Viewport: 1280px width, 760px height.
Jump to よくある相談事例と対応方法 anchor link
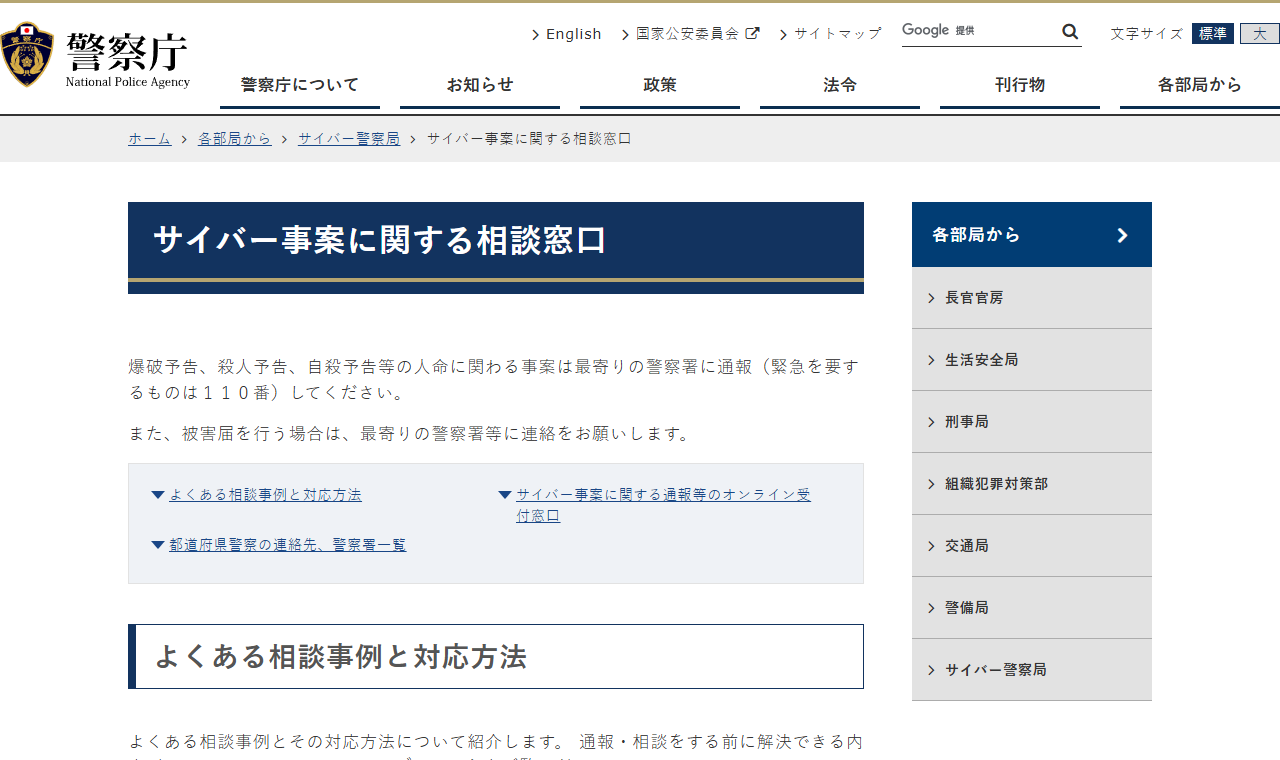pyautogui.click(x=265, y=495)
